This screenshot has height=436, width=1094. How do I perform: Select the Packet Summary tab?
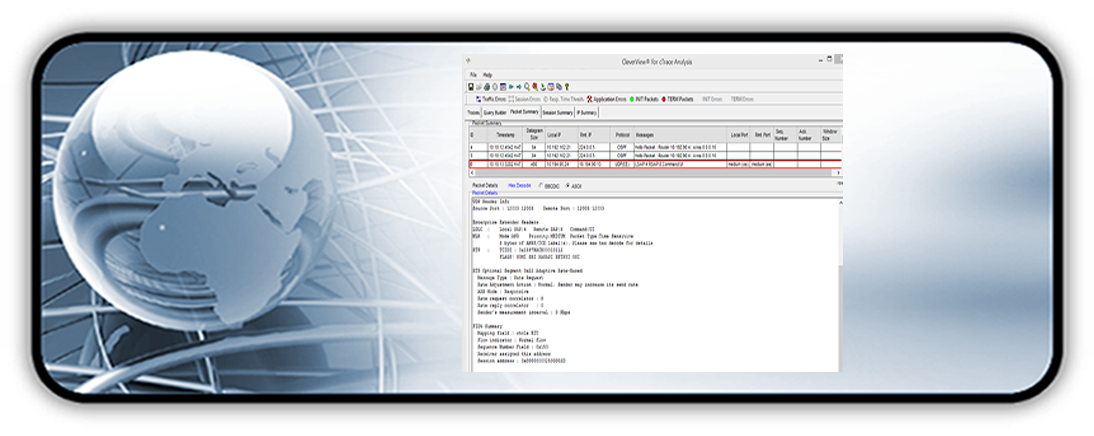point(525,112)
